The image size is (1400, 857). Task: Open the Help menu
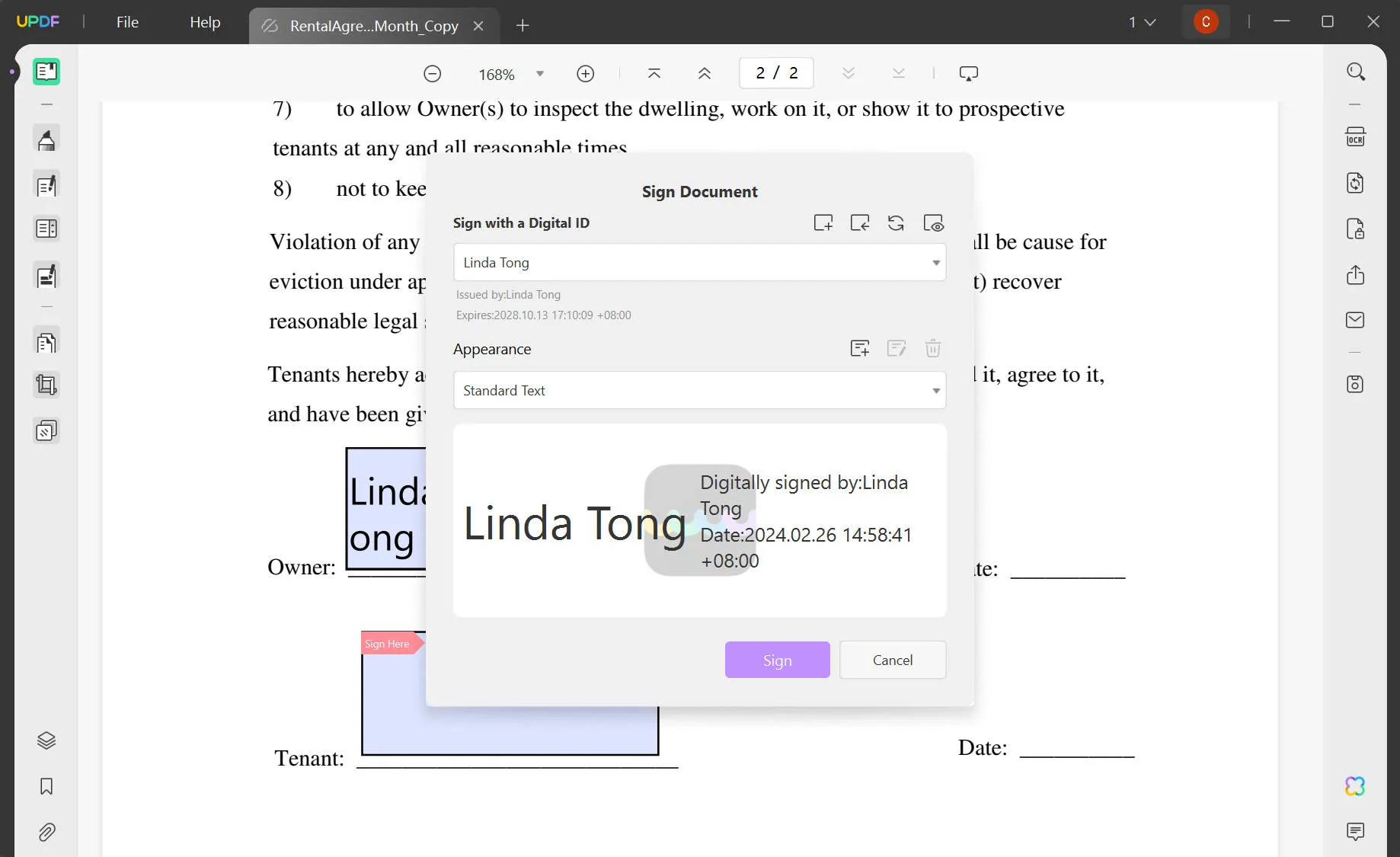205,22
